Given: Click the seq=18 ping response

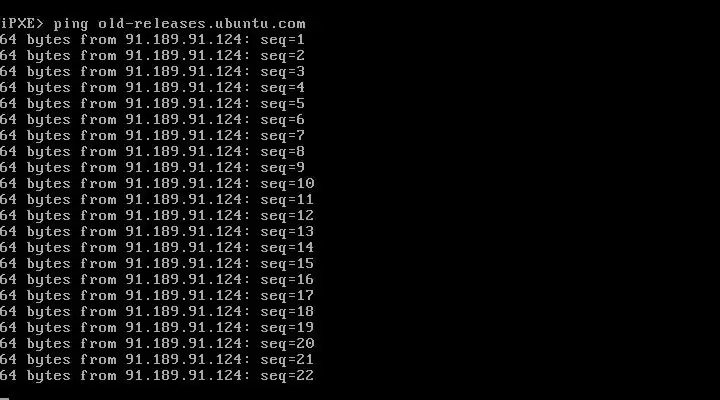Looking at the screenshot, I should click(157, 312).
